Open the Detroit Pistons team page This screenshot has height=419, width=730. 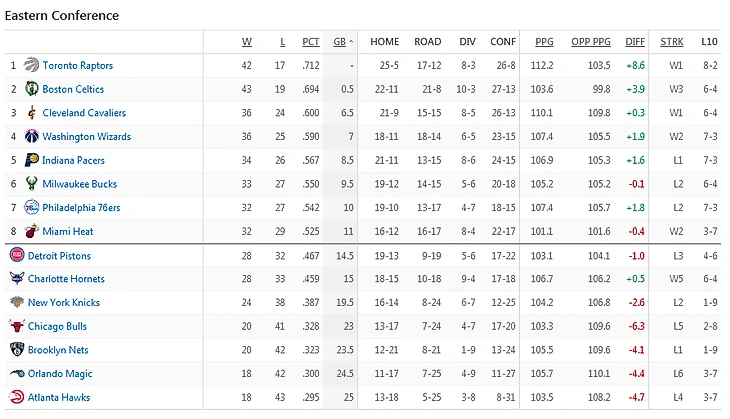click(x=59, y=256)
